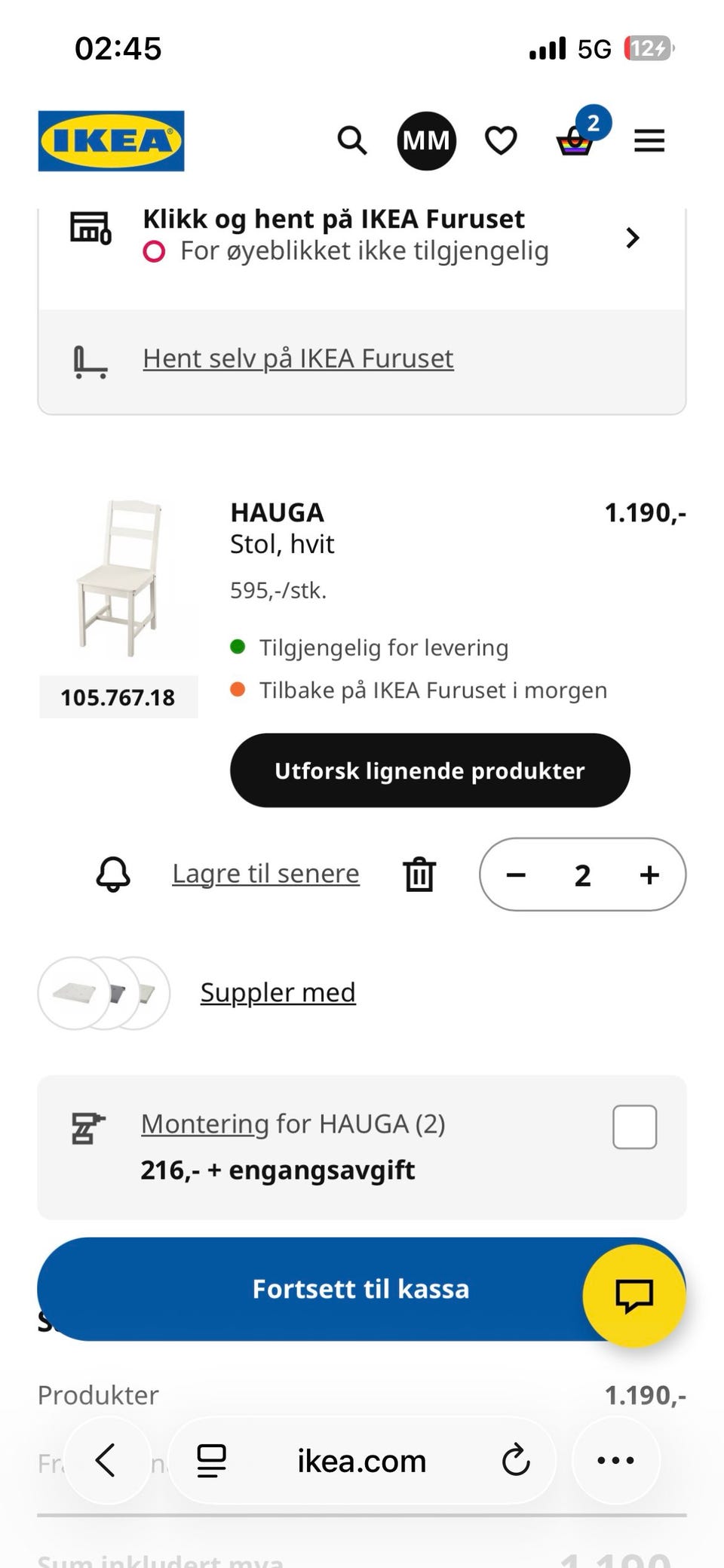This screenshot has height=1568, width=724.
Task: Decrease HAUGA quantity with minus
Action: 516,875
